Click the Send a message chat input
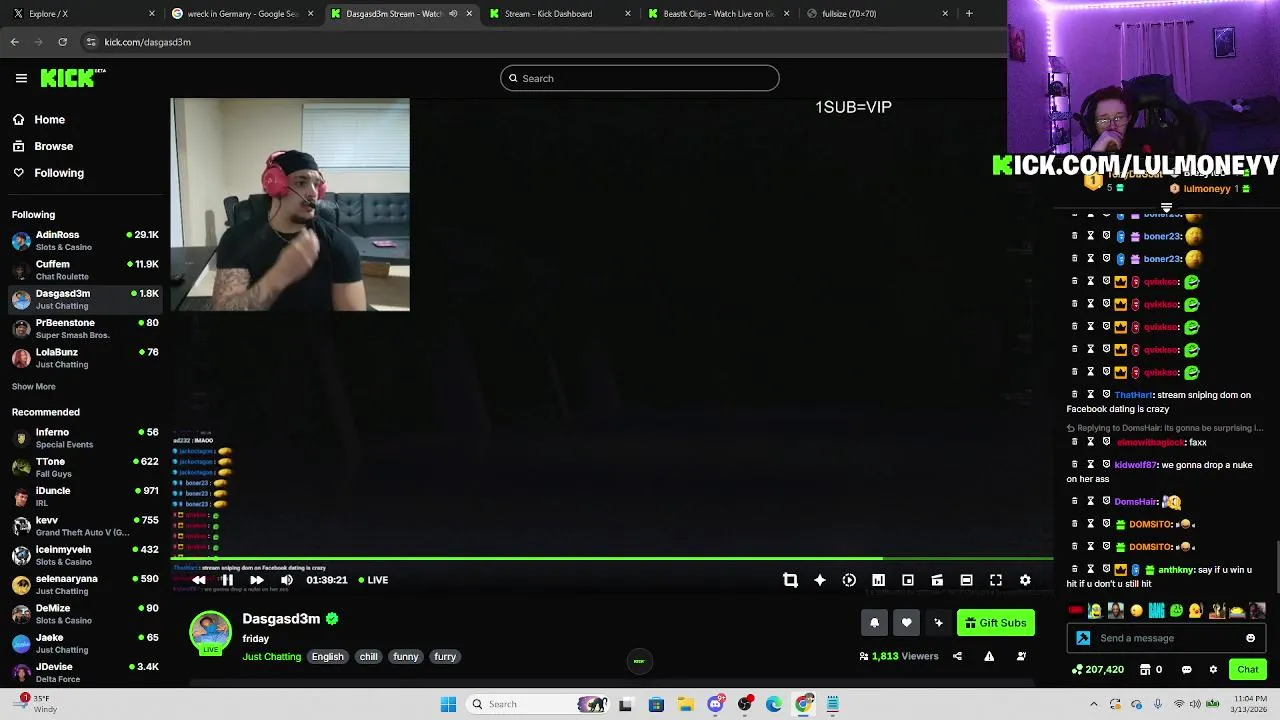This screenshot has height=720, width=1280. [1166, 638]
